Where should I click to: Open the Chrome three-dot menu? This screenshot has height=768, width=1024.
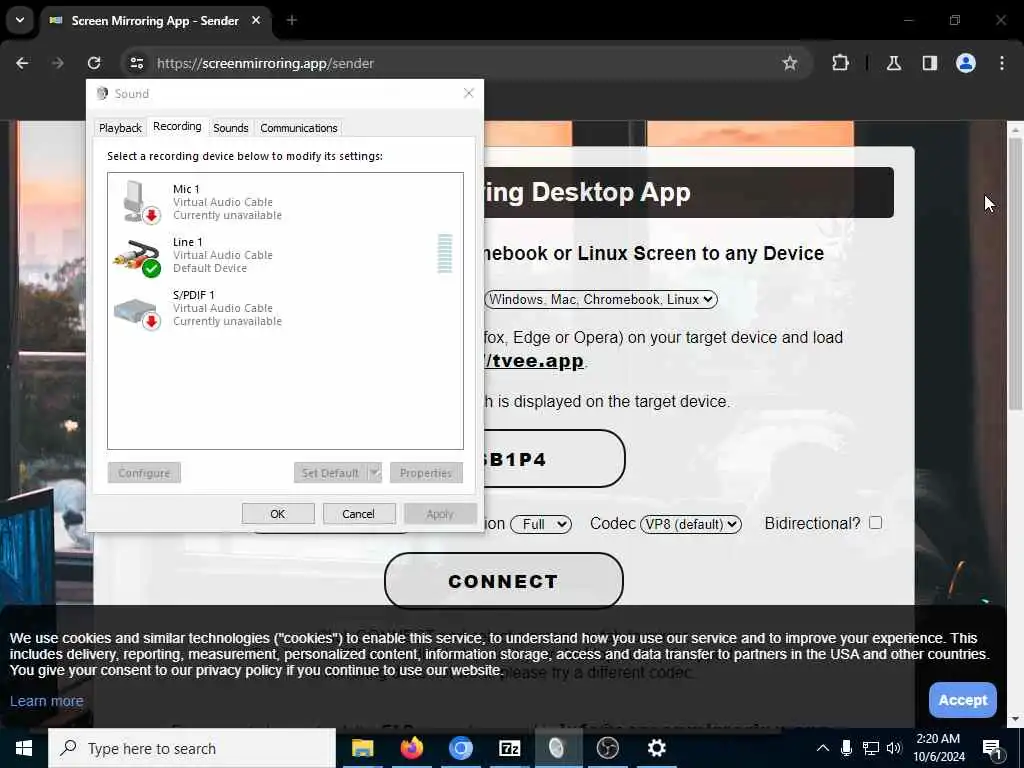coord(1002,63)
